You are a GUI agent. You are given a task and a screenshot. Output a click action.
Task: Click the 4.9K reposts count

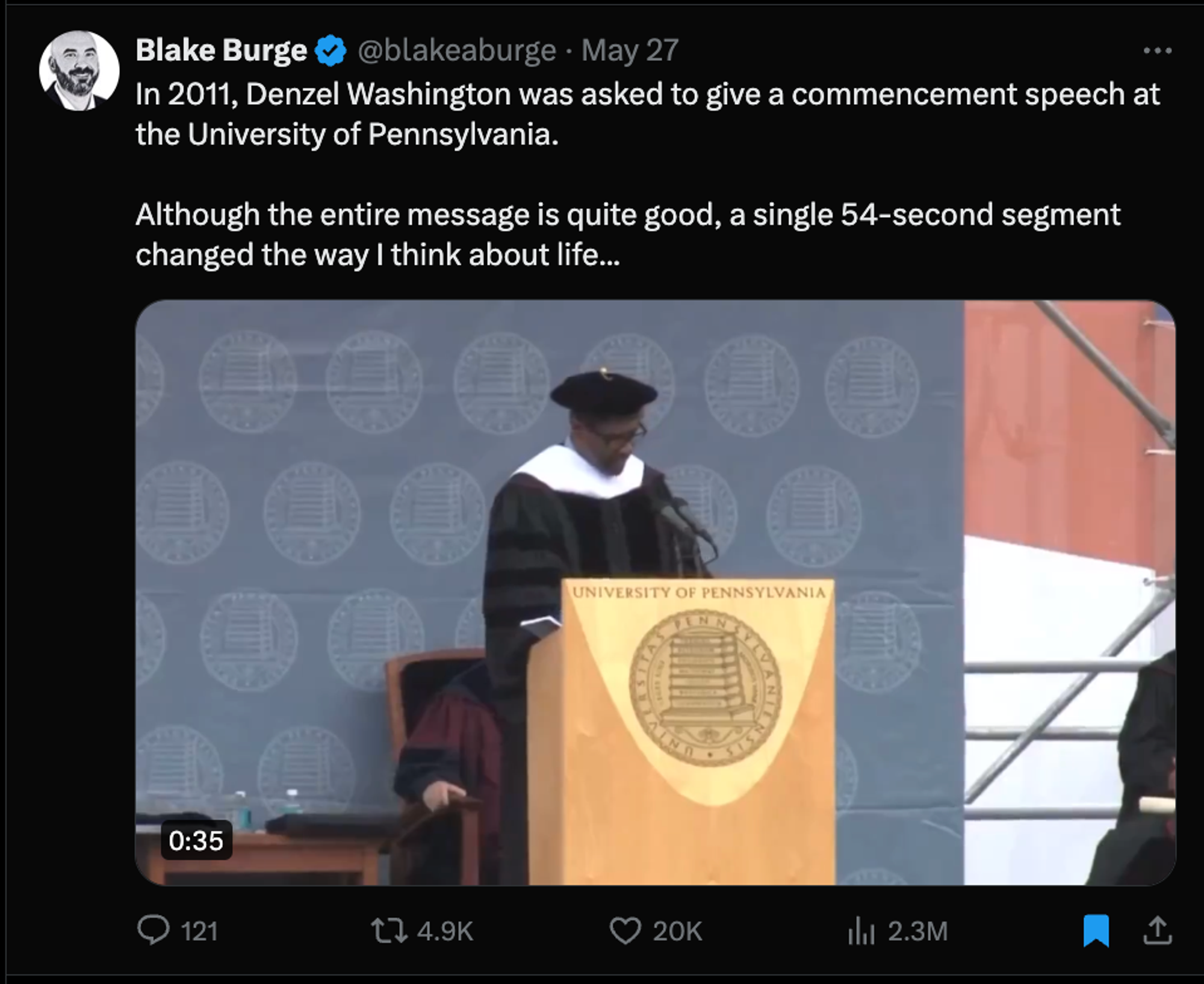point(445,932)
